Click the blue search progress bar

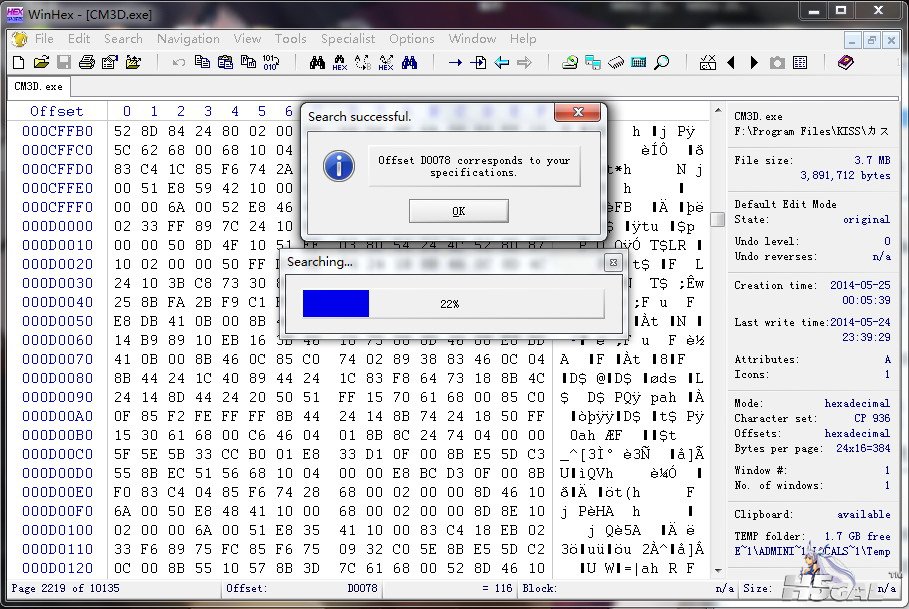pyautogui.click(x=336, y=303)
